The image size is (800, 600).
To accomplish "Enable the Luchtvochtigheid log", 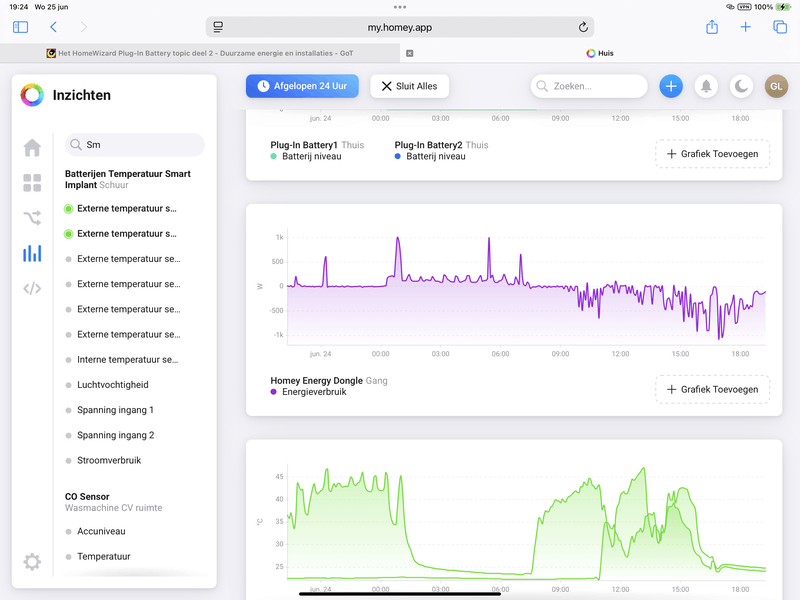I will coord(108,385).
